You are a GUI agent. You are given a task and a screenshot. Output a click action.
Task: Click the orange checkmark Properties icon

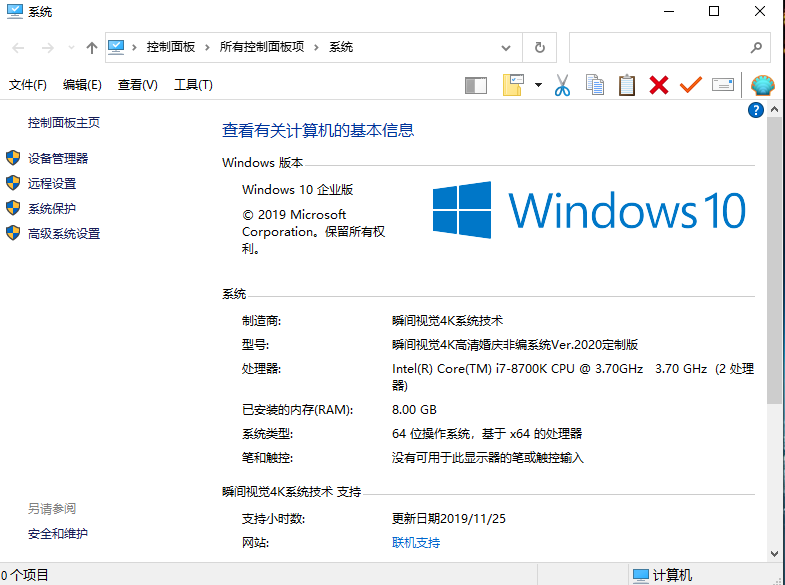point(691,85)
